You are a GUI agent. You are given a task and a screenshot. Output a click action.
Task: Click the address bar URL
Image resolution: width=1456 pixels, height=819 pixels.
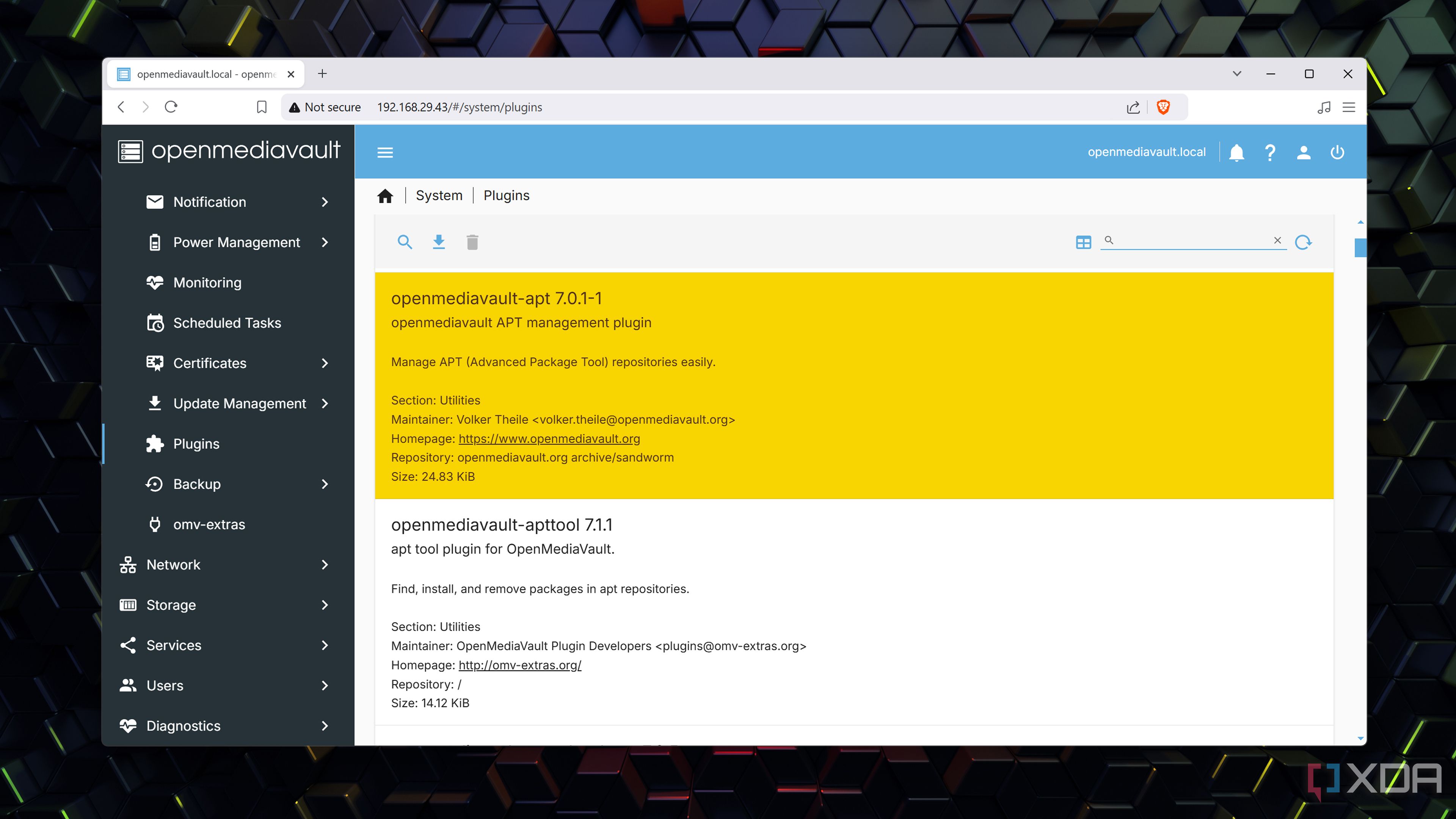(x=459, y=107)
